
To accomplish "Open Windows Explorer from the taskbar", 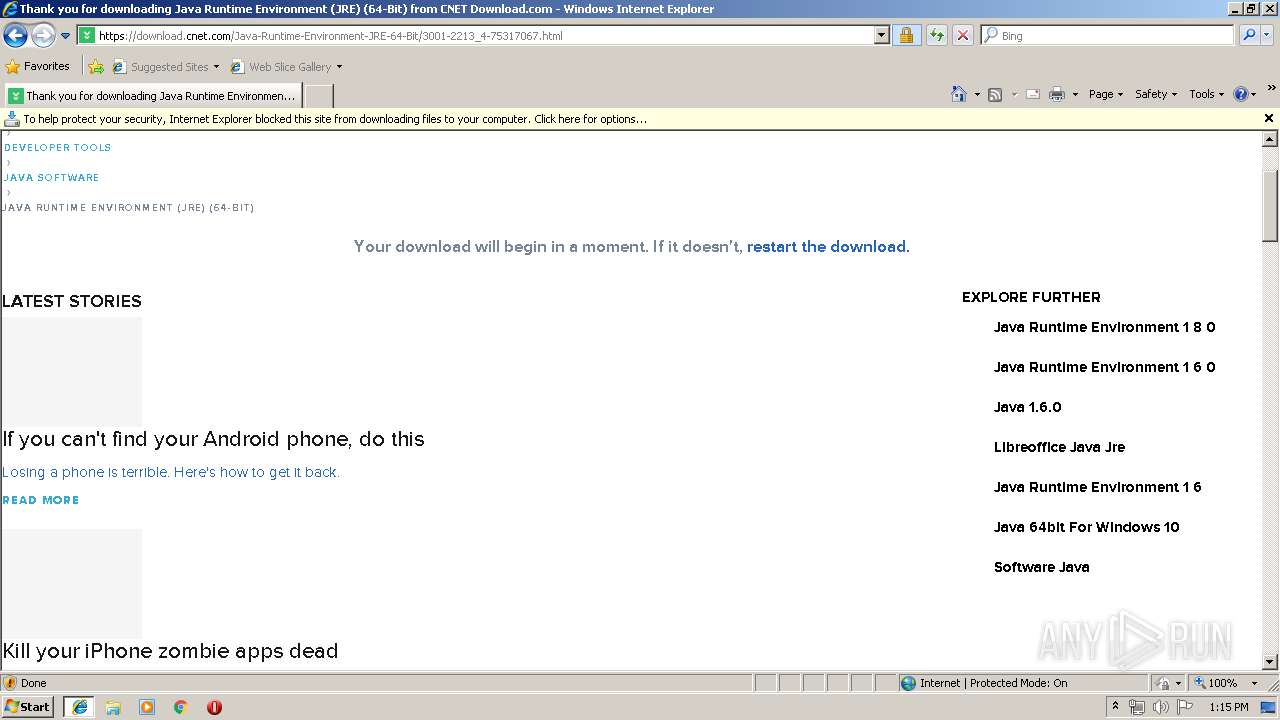I will [x=113, y=707].
